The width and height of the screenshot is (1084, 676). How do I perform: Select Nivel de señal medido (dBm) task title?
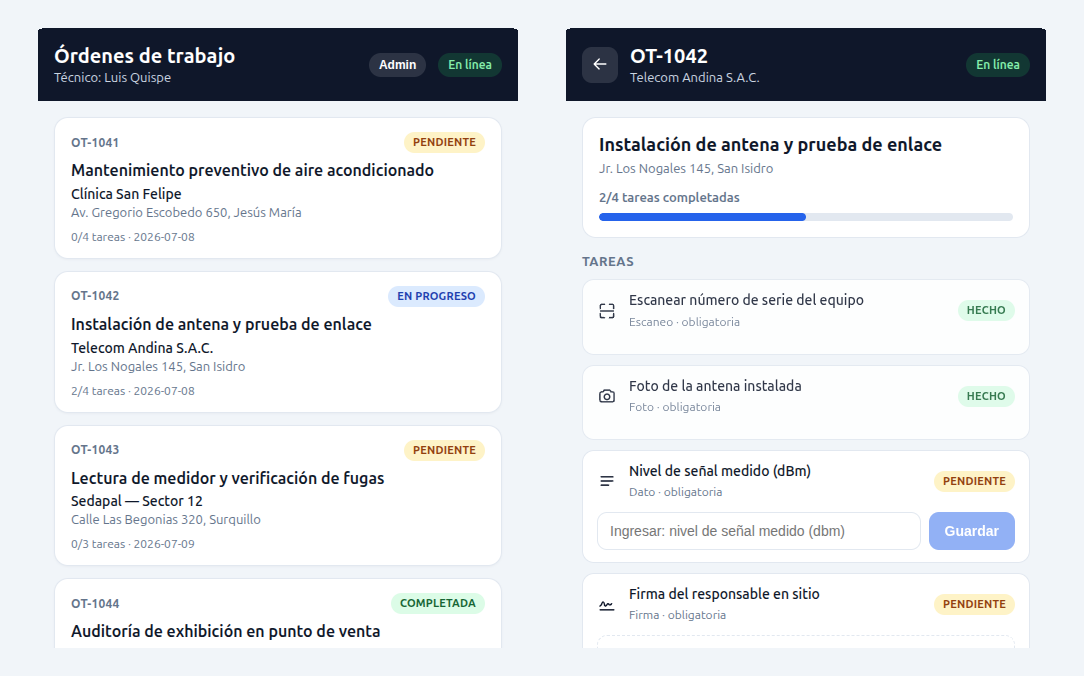click(x=720, y=471)
